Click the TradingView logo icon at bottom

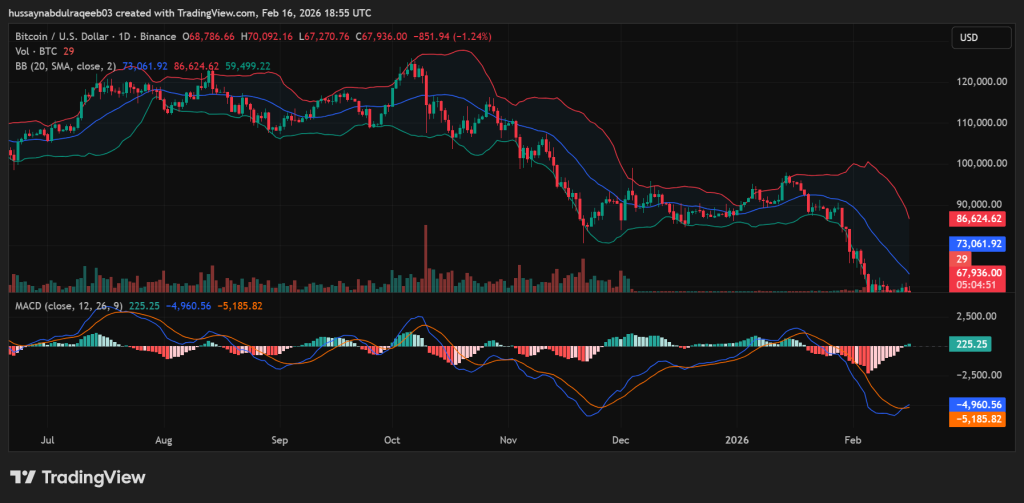pos(23,478)
